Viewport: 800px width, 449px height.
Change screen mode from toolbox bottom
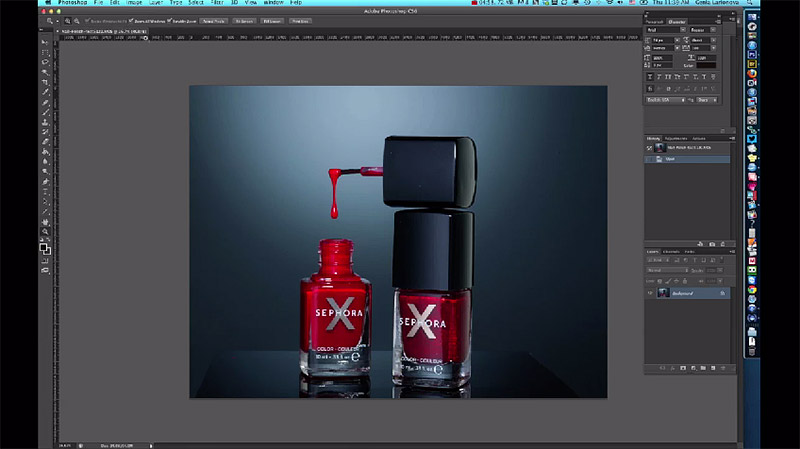[x=45, y=271]
